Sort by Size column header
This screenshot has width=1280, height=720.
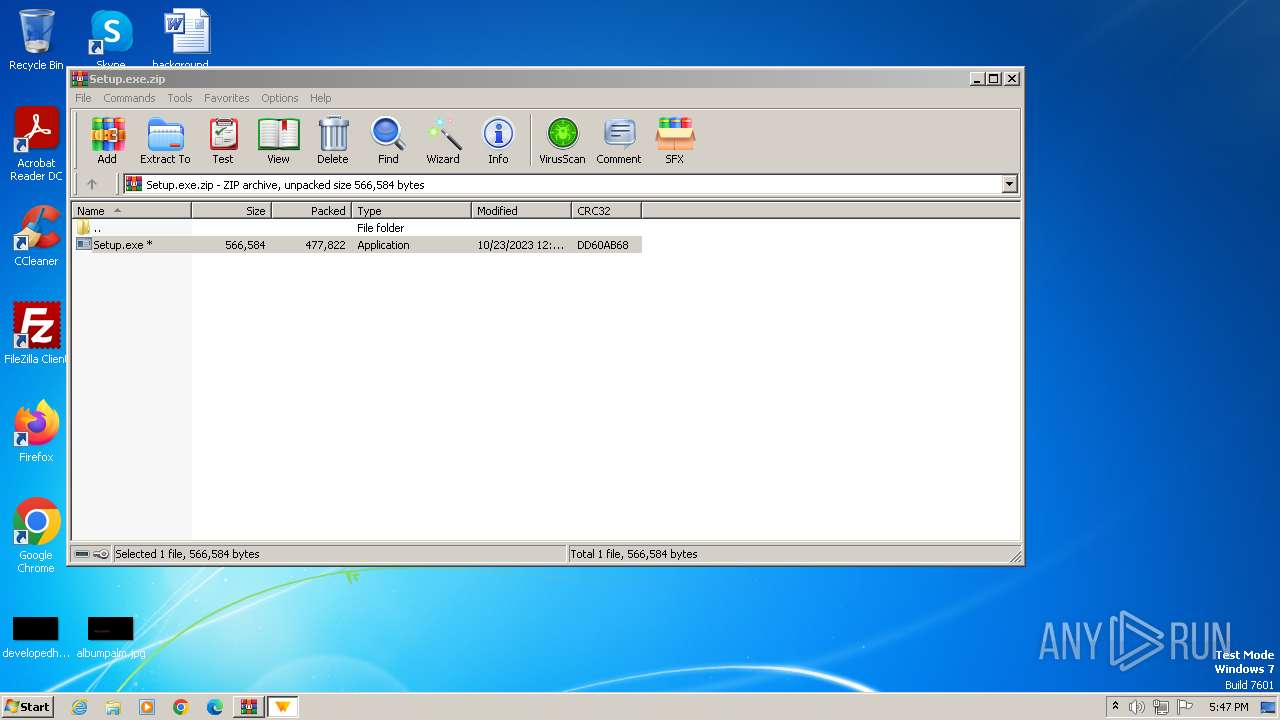pyautogui.click(x=231, y=211)
